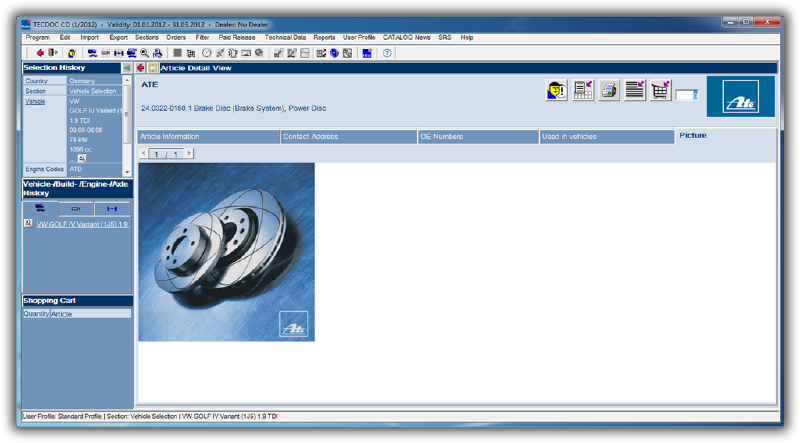
Task: Open the Export menu
Action: click(x=118, y=38)
